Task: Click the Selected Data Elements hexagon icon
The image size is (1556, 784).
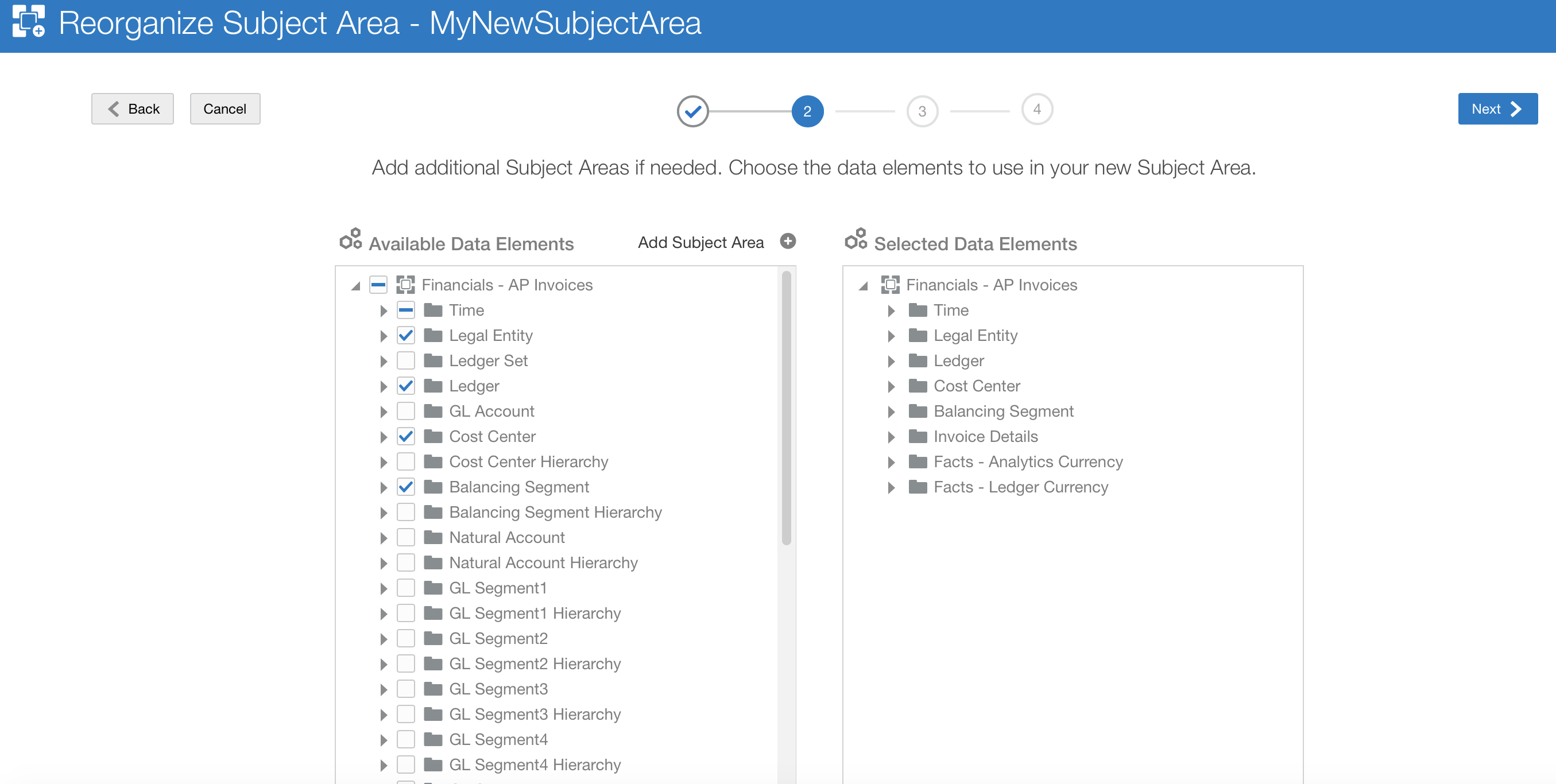Action: click(856, 239)
